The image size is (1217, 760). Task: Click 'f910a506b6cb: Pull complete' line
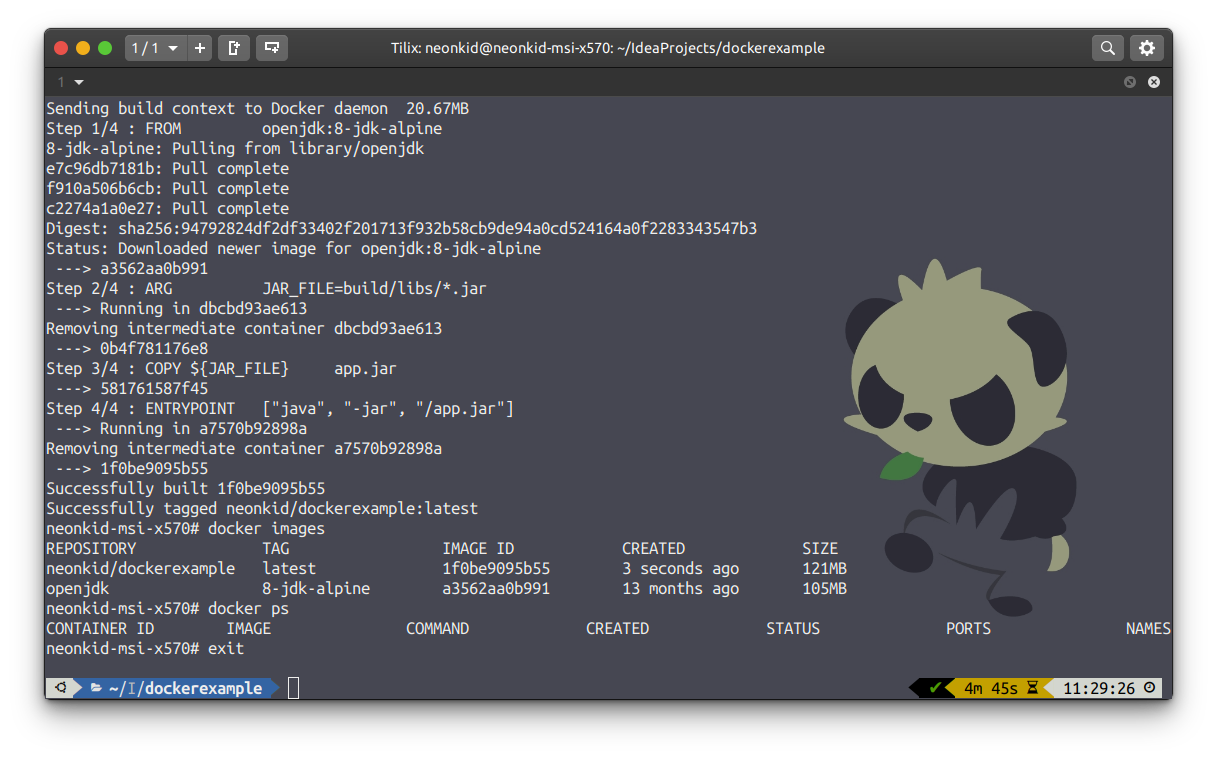(x=167, y=189)
